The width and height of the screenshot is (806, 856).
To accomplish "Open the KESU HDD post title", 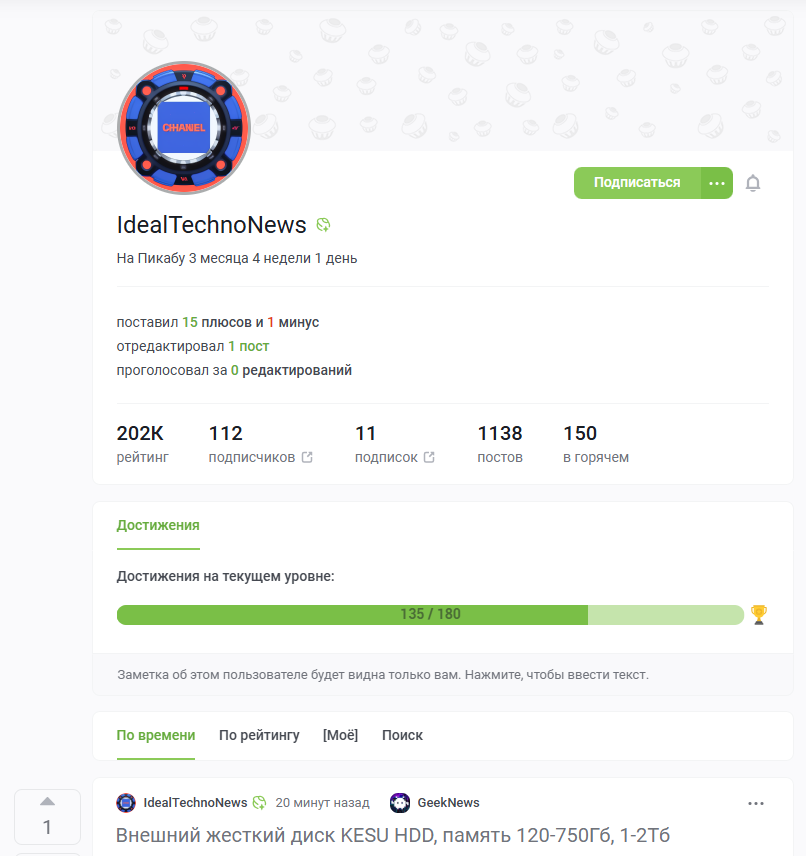I will click(393, 835).
